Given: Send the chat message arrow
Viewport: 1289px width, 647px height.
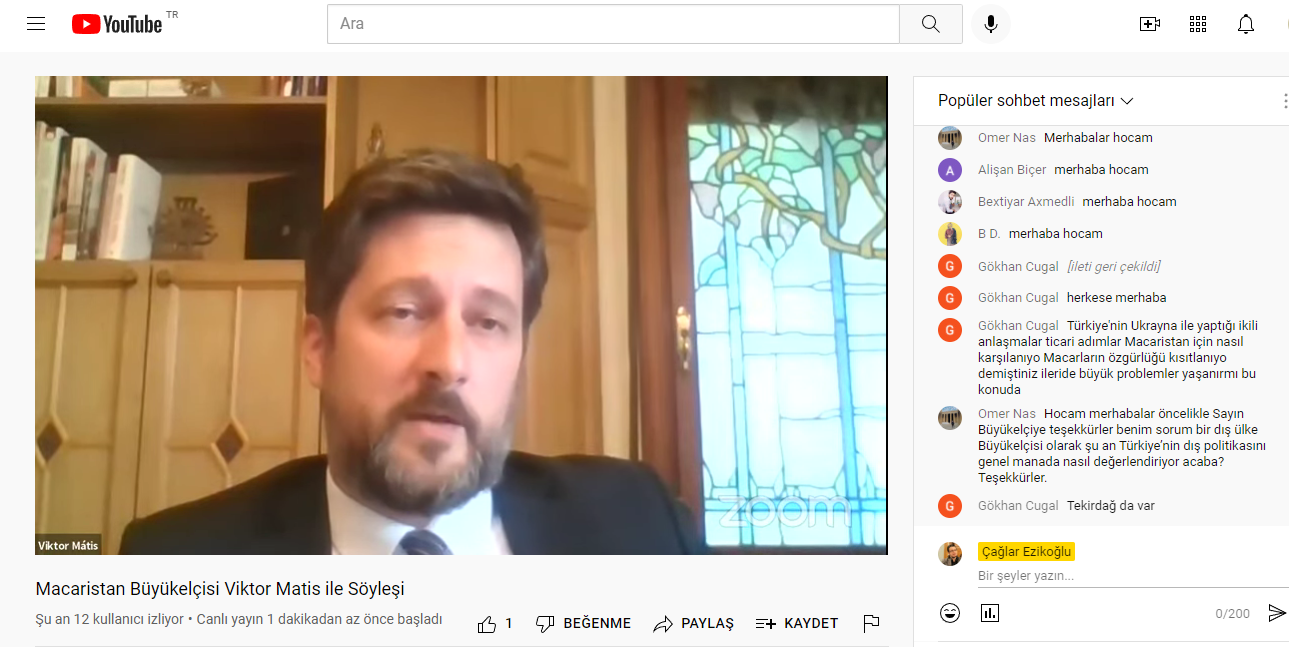Looking at the screenshot, I should (1277, 613).
